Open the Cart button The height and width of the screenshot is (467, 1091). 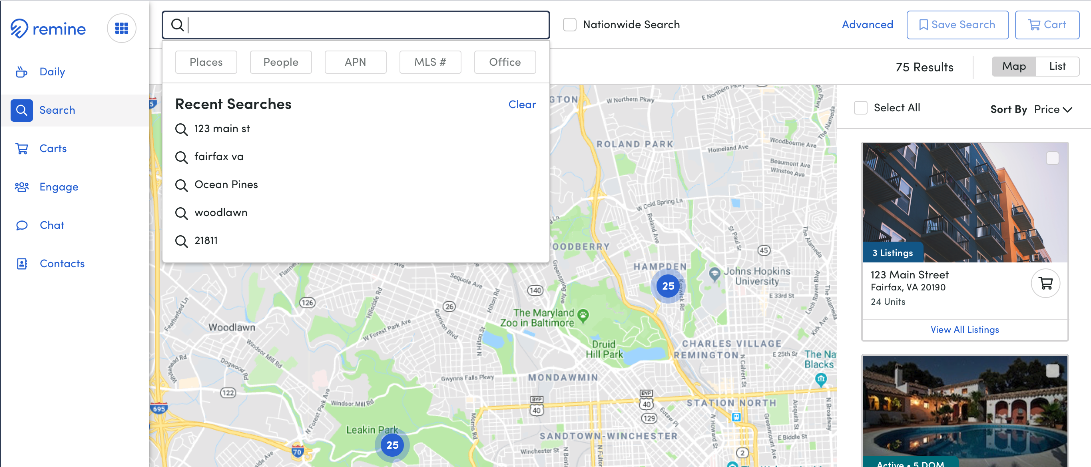pyautogui.click(x=1047, y=24)
